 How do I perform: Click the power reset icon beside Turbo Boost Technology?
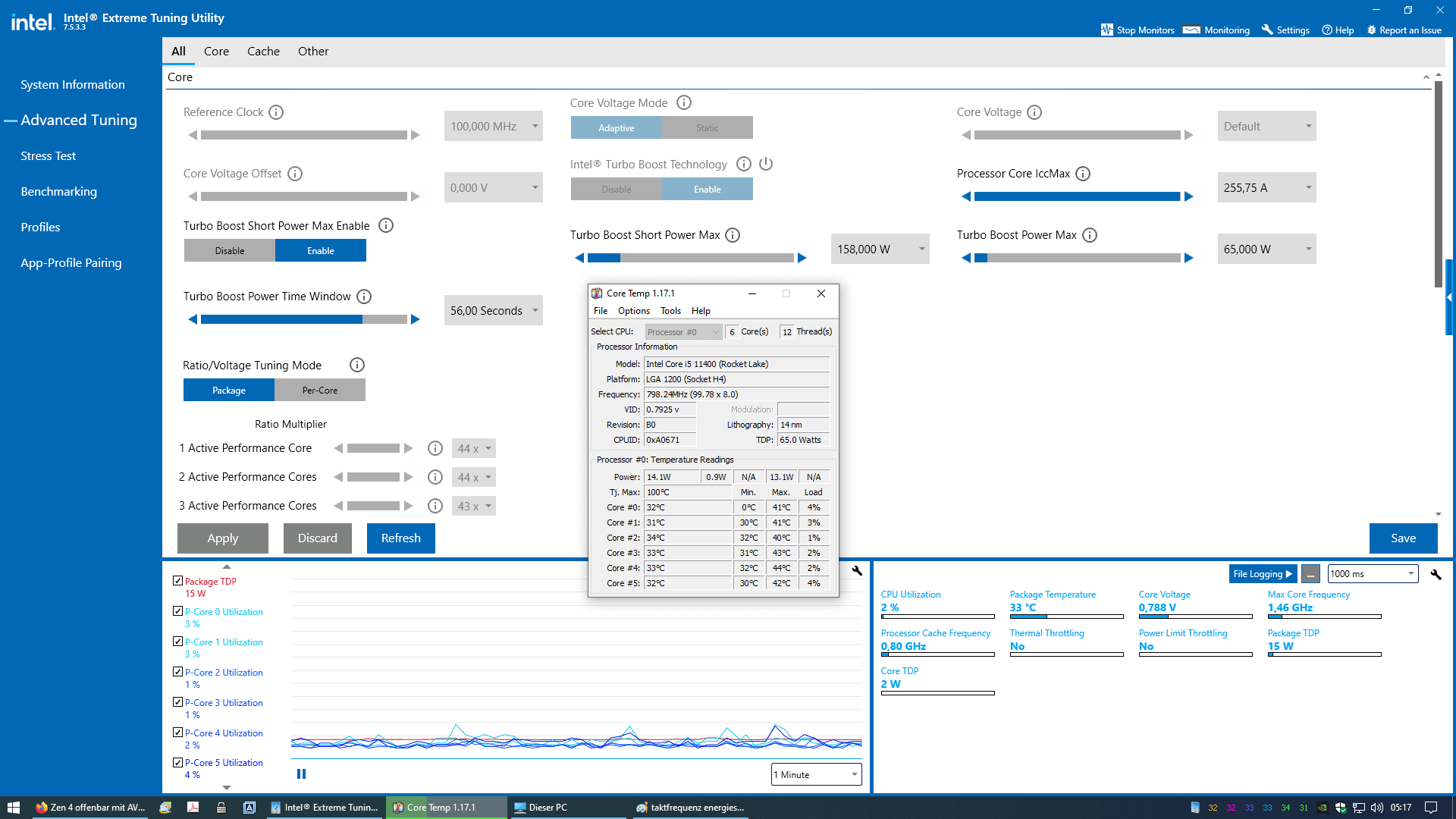[x=766, y=164]
